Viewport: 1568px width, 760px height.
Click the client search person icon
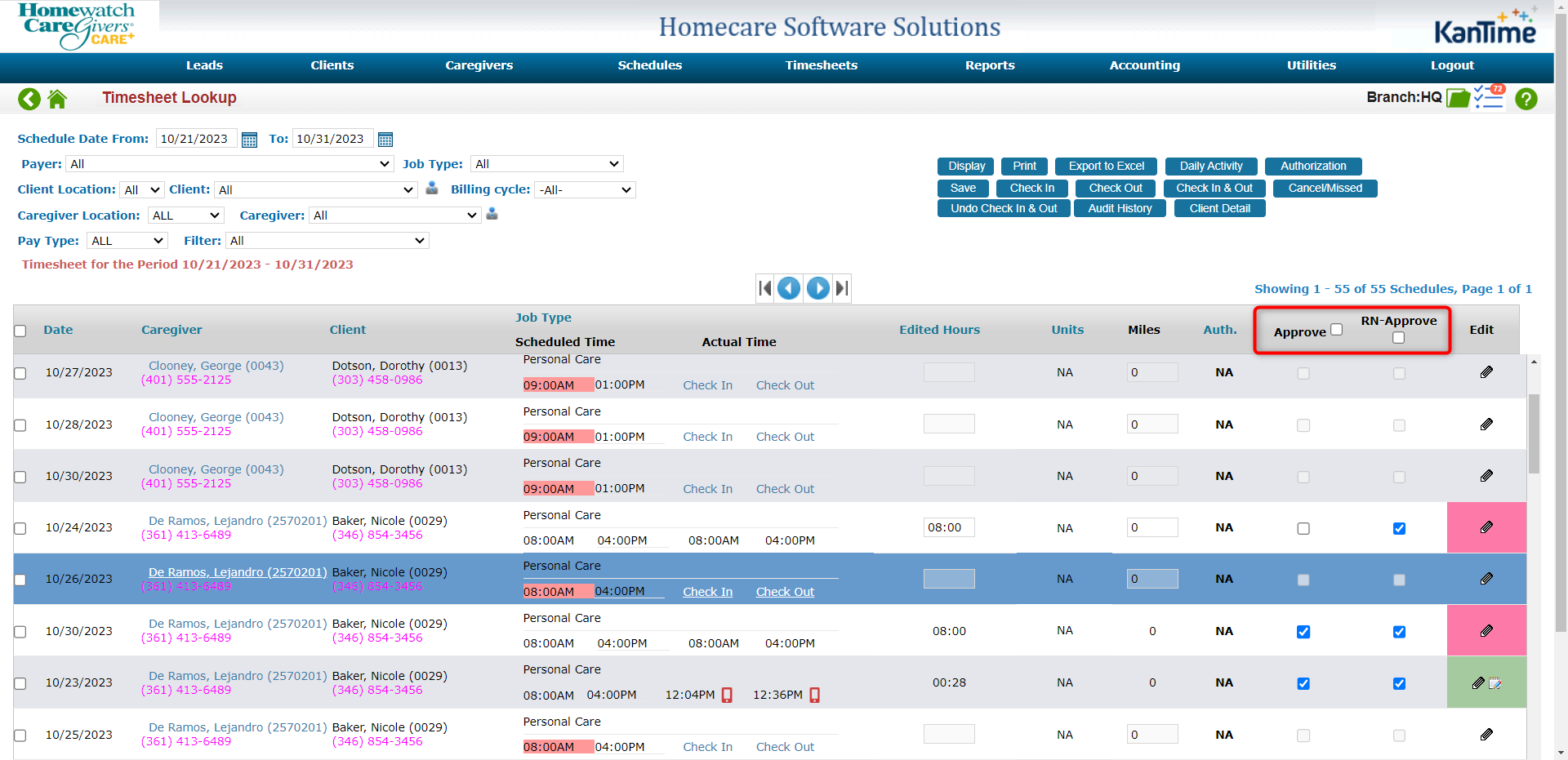(x=432, y=189)
